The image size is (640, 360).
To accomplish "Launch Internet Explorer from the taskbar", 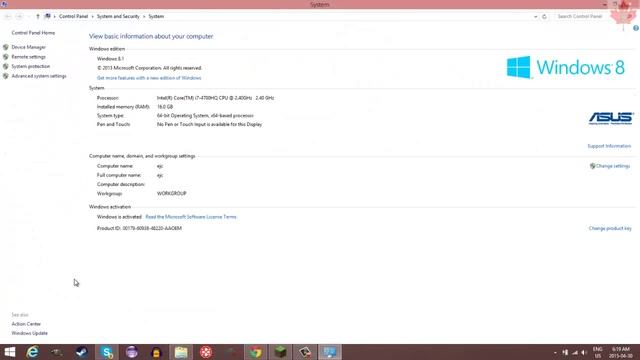I will (32, 352).
